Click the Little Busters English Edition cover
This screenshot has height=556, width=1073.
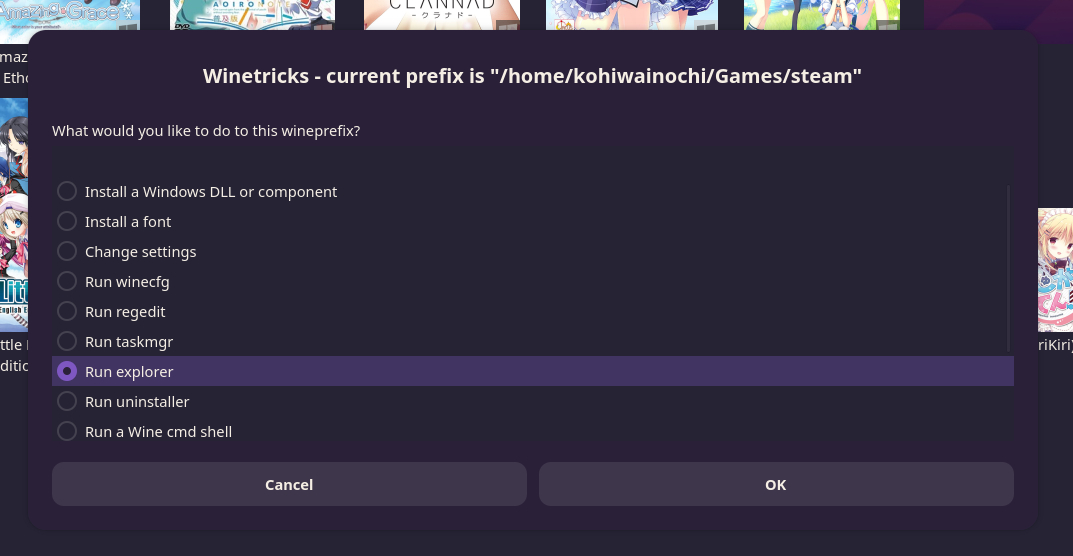[13, 230]
